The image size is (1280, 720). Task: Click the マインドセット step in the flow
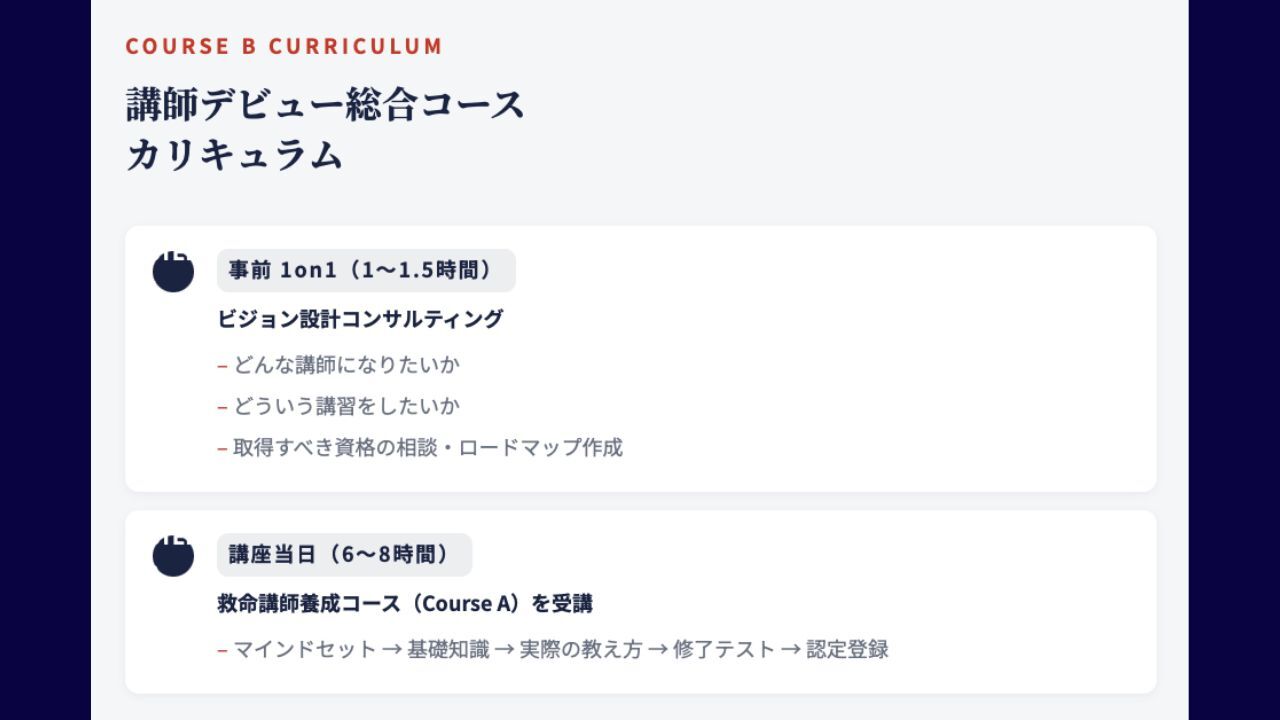[305, 650]
